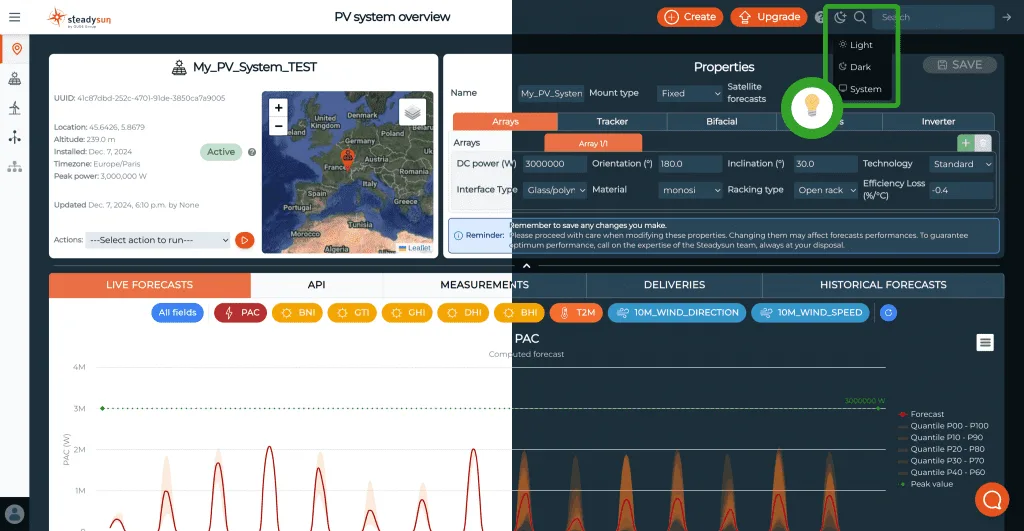1024x531 pixels.
Task: Open the Select action to run dropdown
Action: pyautogui.click(x=158, y=240)
